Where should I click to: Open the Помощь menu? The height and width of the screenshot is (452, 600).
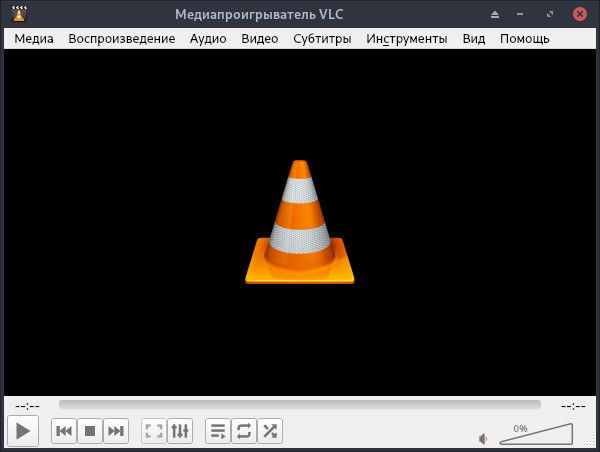525,39
